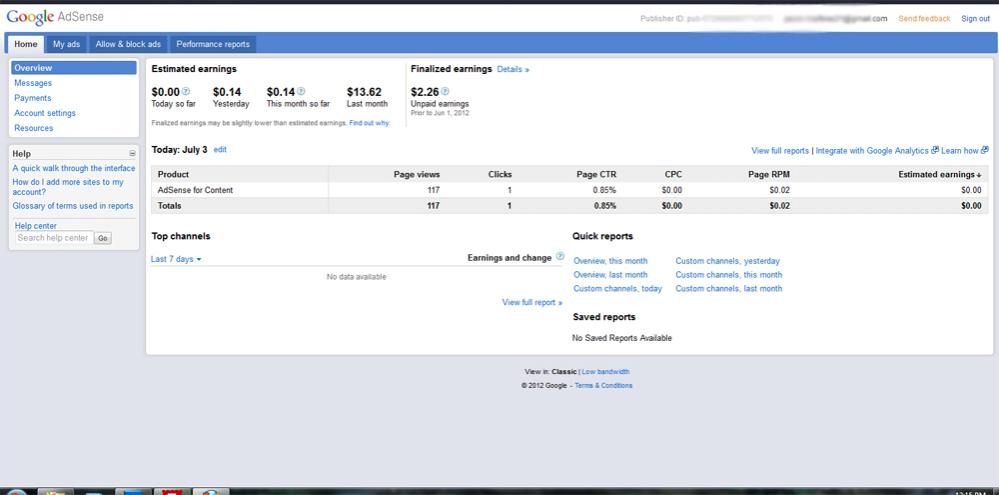Open Resources in the sidebar

point(34,128)
